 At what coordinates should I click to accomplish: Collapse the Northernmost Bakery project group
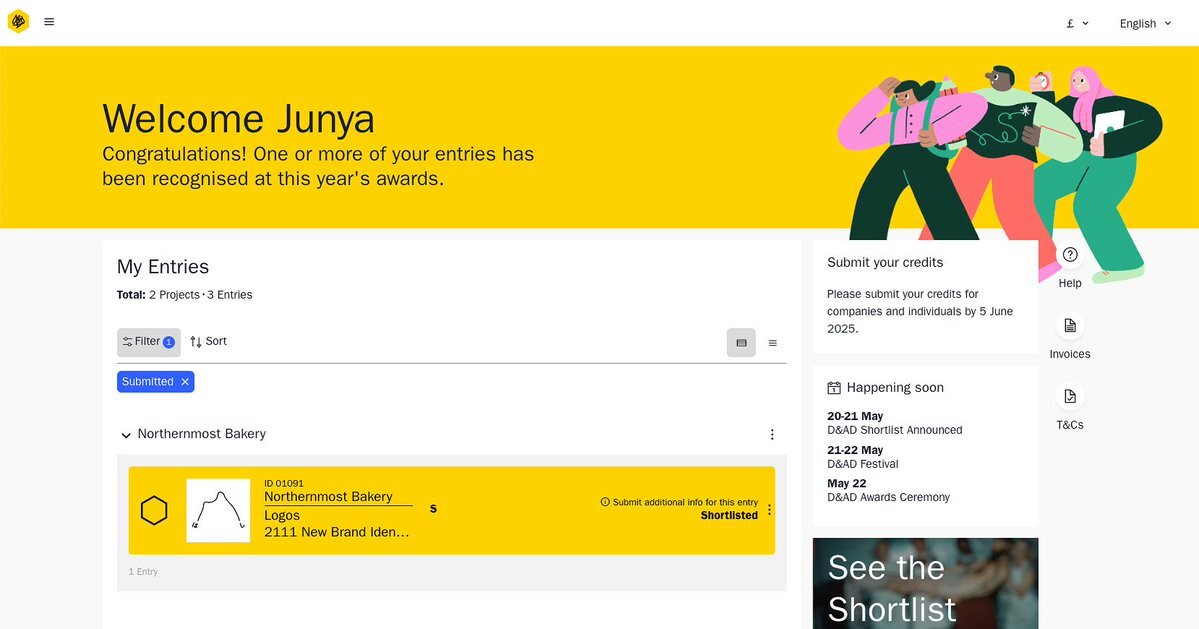coord(126,435)
